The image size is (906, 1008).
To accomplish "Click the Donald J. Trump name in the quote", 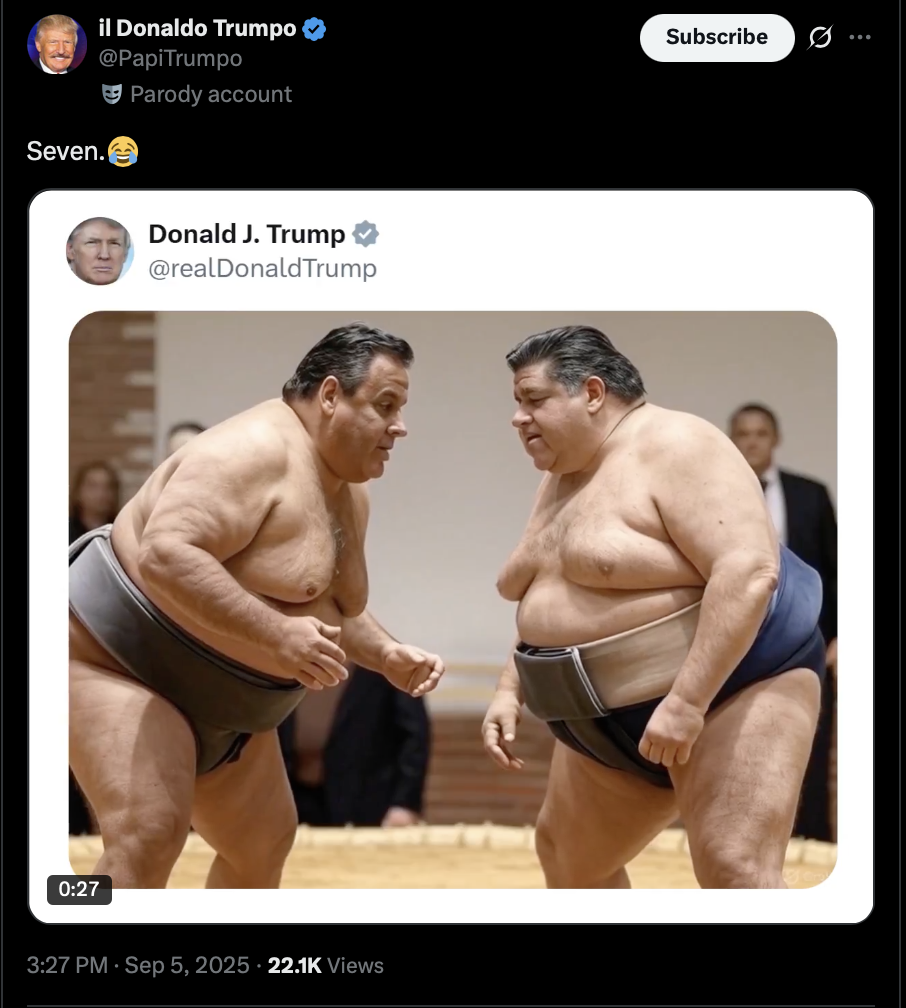I will pyautogui.click(x=247, y=234).
